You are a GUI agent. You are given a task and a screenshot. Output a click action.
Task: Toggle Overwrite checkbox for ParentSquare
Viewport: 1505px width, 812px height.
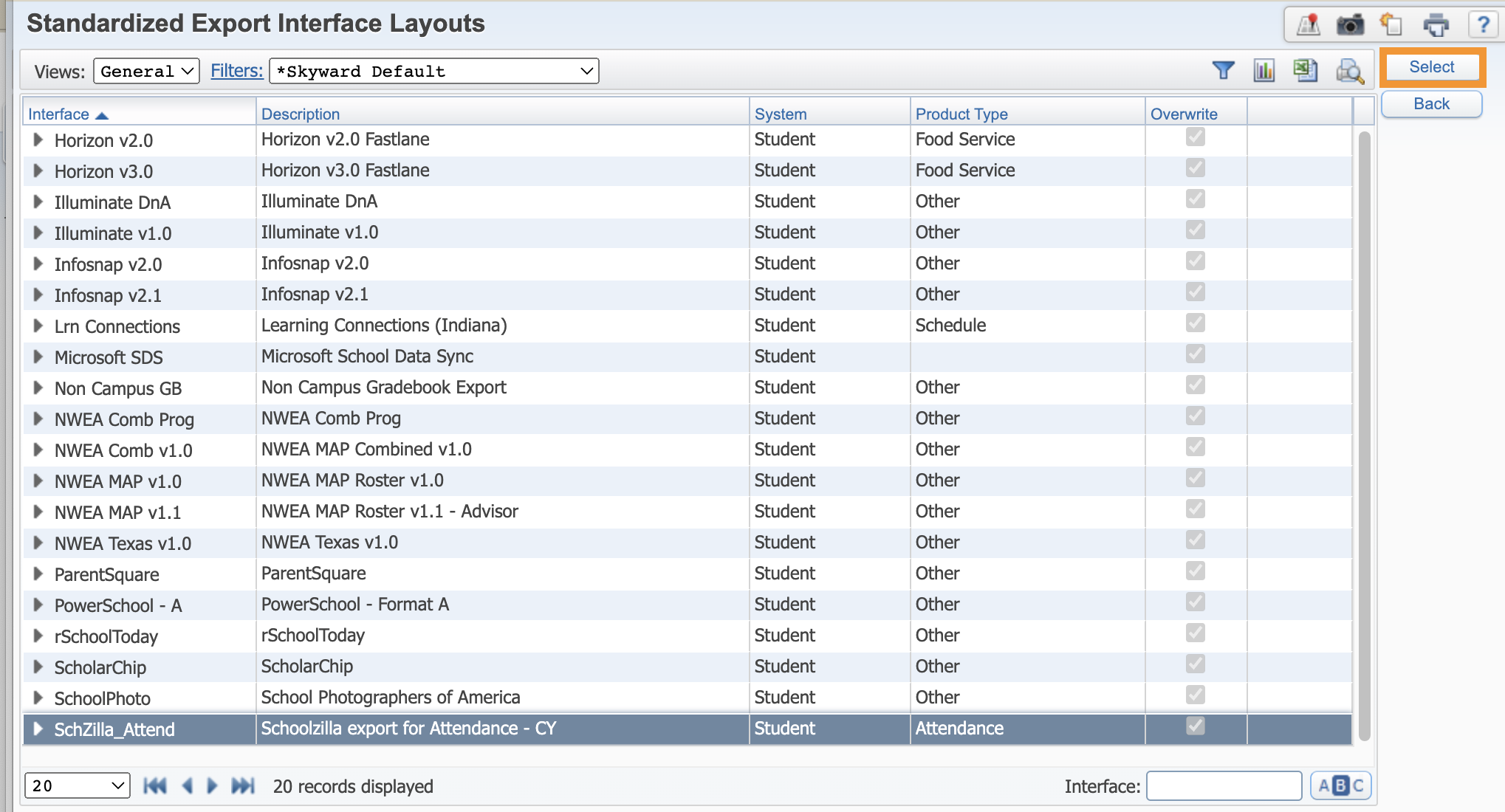(1196, 571)
